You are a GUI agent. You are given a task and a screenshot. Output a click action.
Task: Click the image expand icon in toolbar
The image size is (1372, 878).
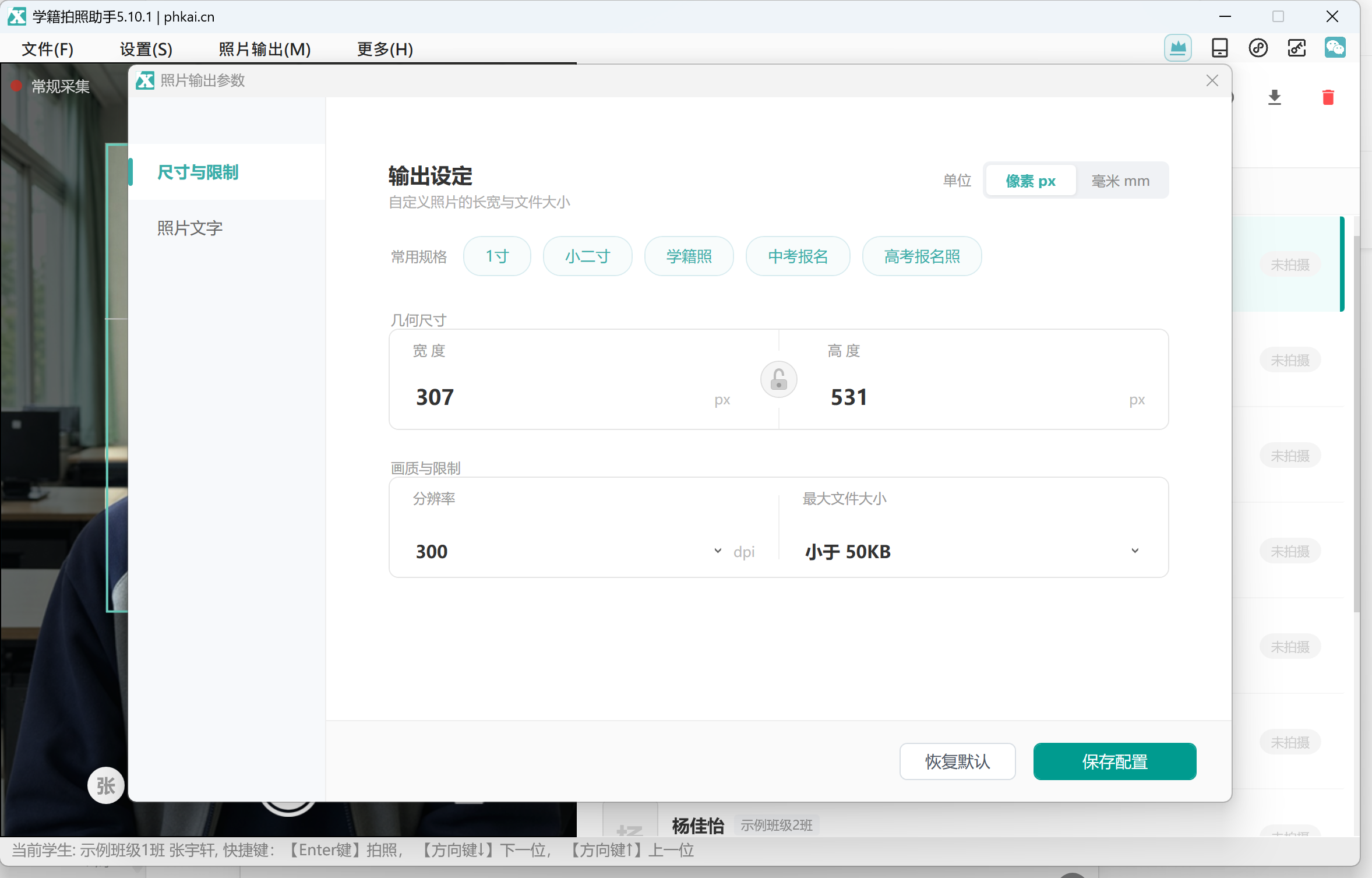click(1296, 48)
